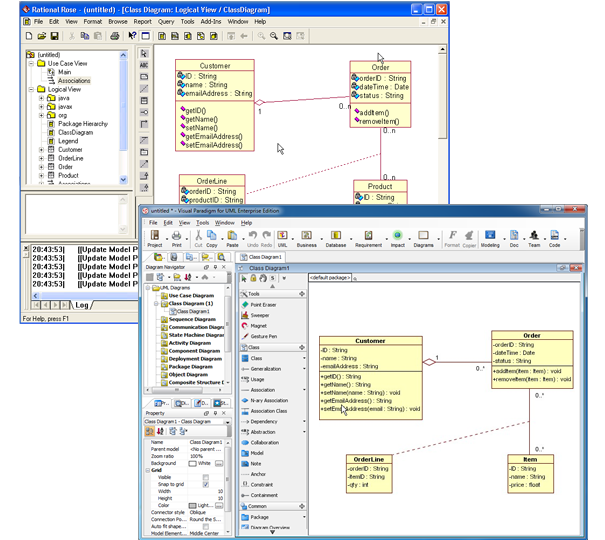Click the Customer class box in Visual Paradigm diagram

point(371,378)
